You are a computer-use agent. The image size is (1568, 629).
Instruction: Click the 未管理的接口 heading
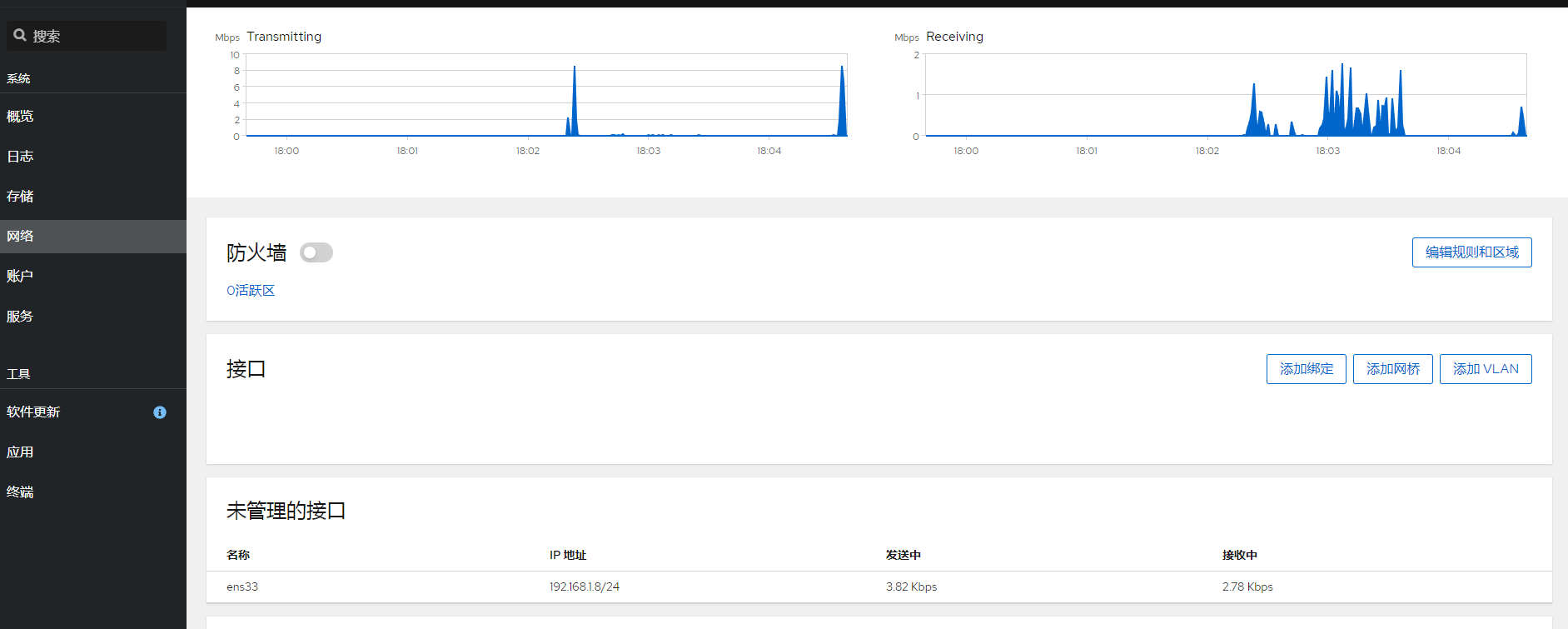point(286,511)
